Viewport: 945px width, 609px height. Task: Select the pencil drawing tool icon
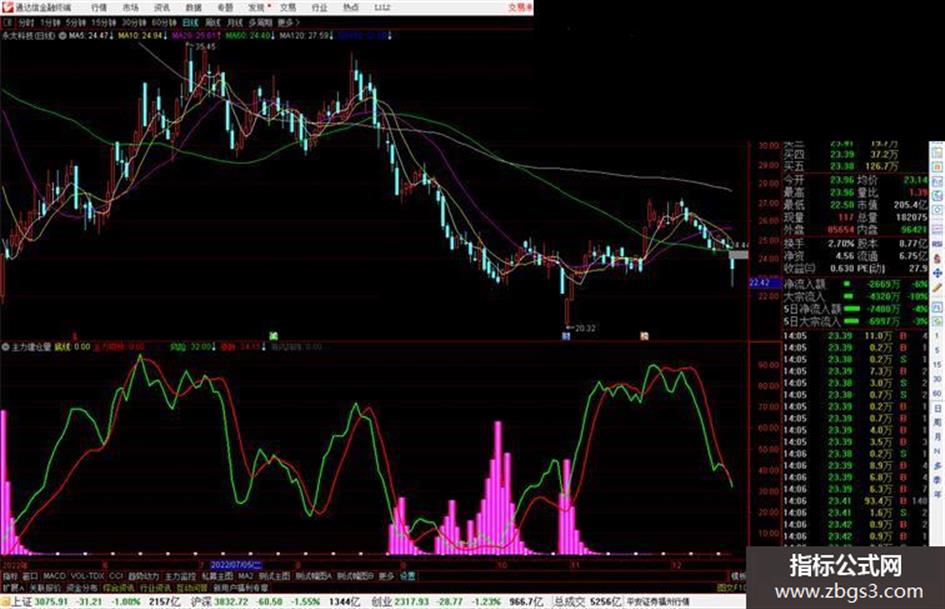coord(937,288)
